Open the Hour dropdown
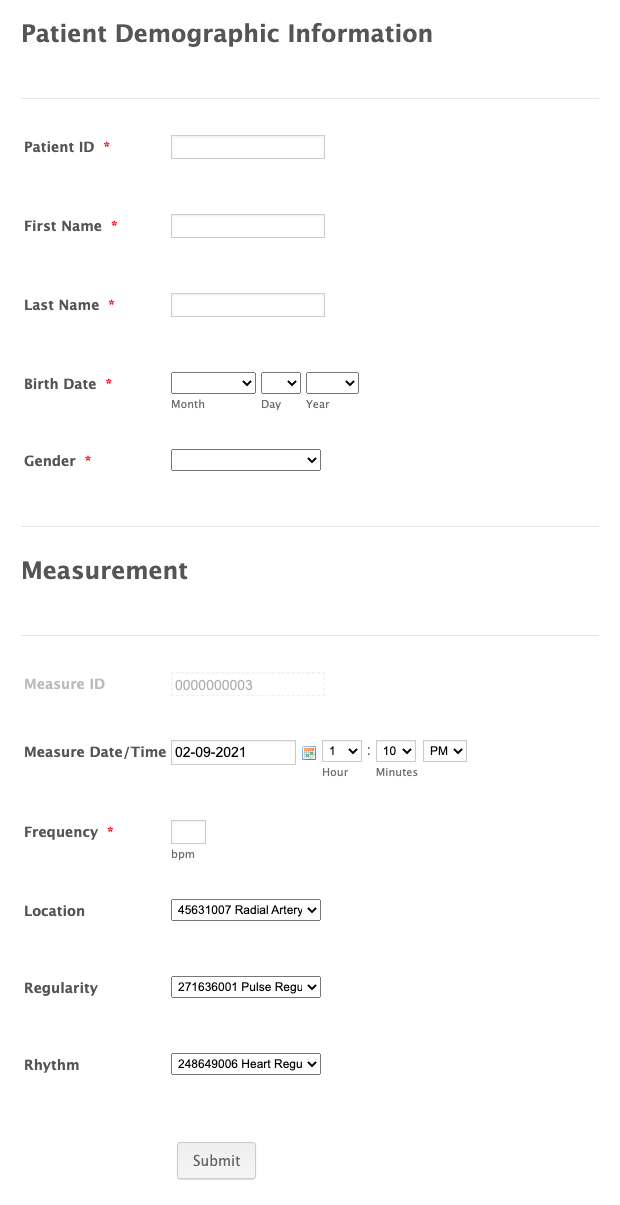620x1205 pixels. (341, 751)
